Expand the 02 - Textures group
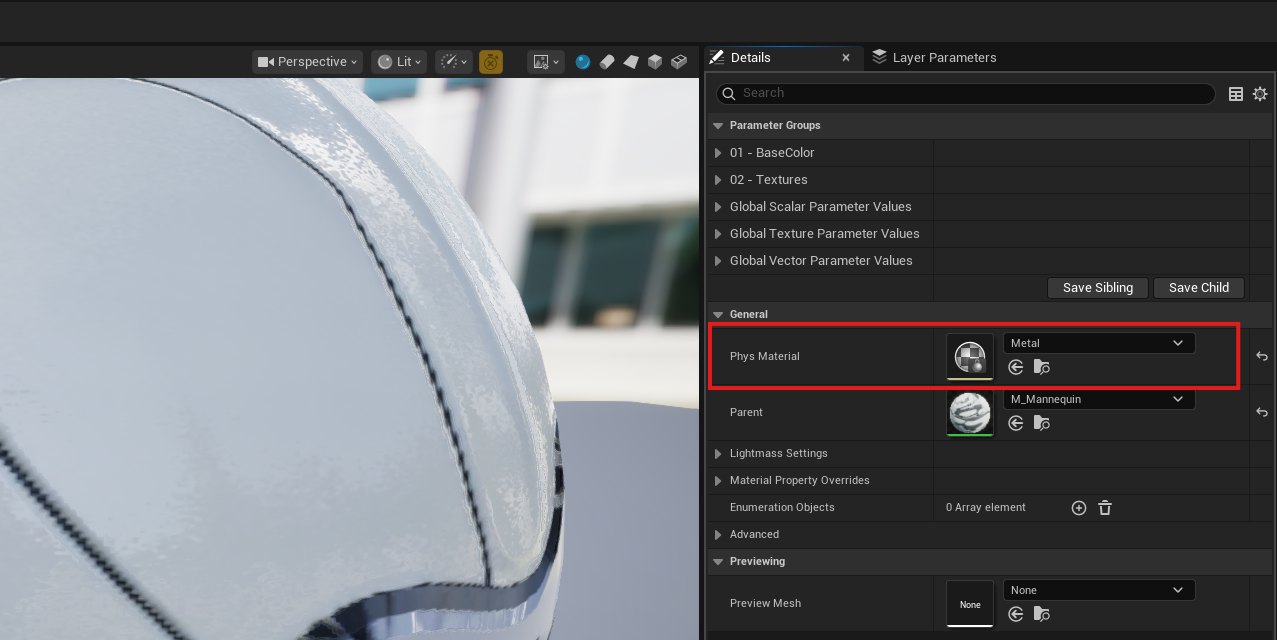This screenshot has width=1277, height=640. (x=718, y=180)
